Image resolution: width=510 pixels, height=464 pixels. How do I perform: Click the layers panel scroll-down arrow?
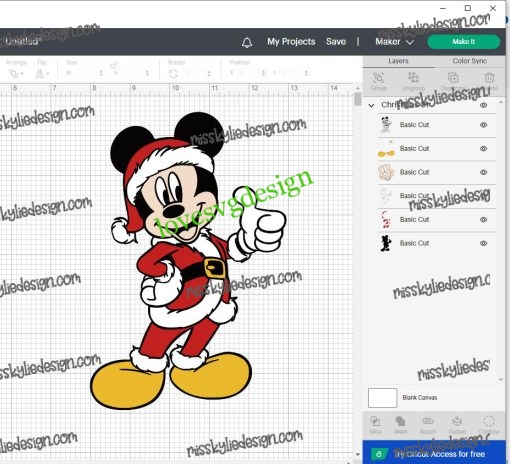coord(501,380)
